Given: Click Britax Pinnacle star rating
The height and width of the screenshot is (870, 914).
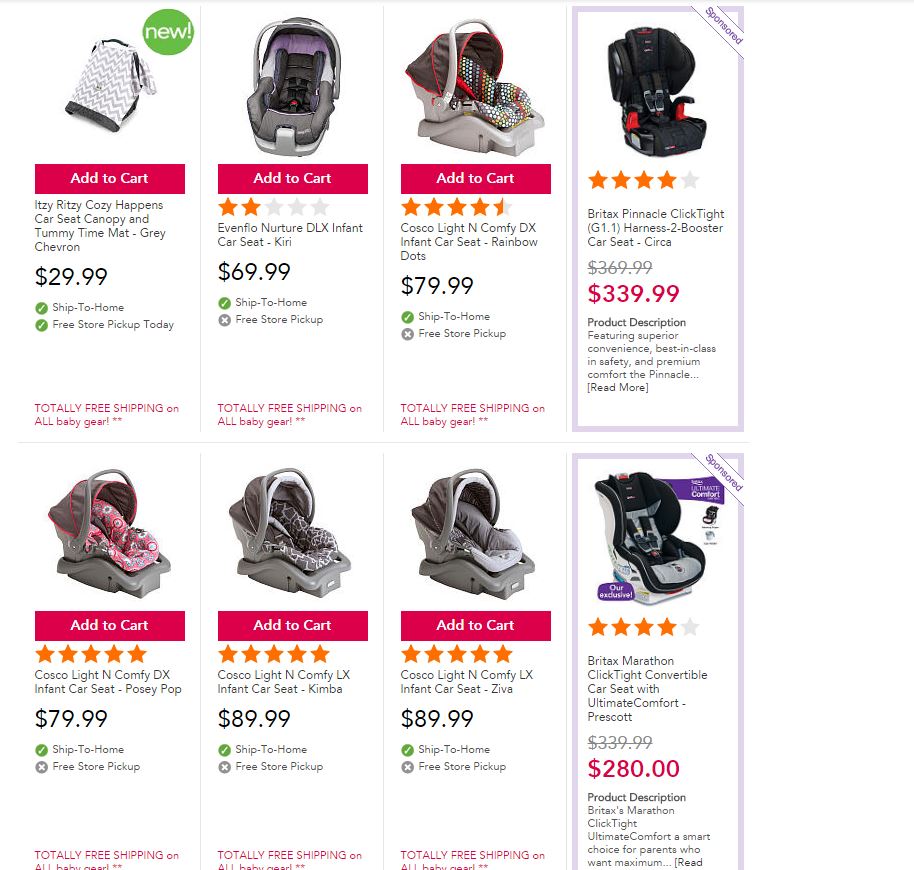Looking at the screenshot, I should 643,180.
